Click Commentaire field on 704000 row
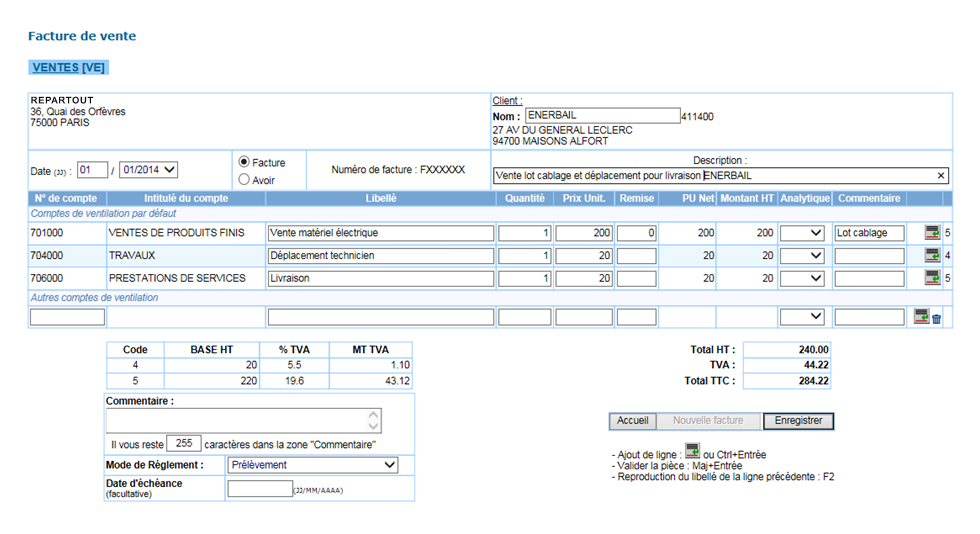The width and height of the screenshot is (980, 534). click(x=869, y=255)
